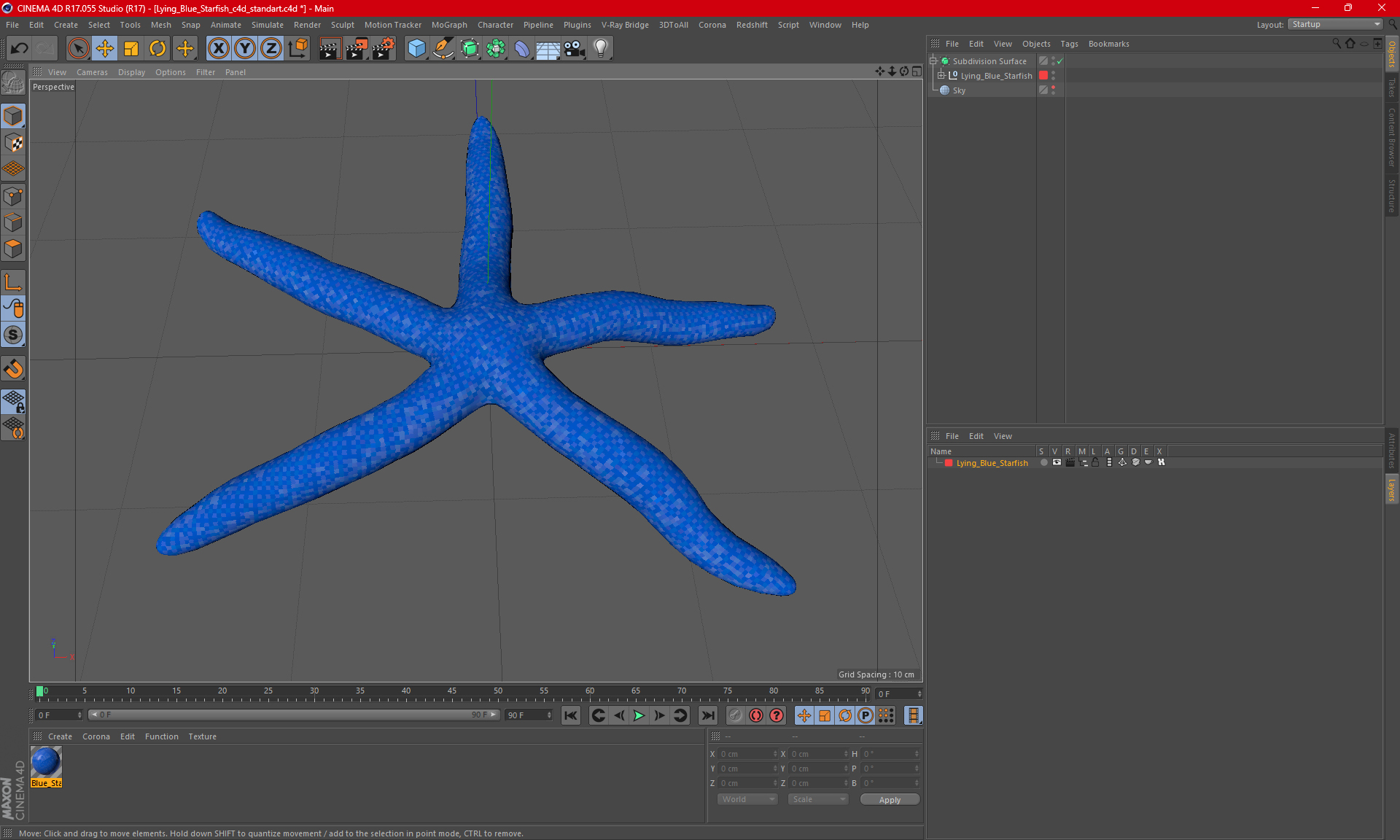This screenshot has height=840, width=1400.
Task: Toggle Lock for Lying_Blue_Starfish layer
Action: (1095, 462)
